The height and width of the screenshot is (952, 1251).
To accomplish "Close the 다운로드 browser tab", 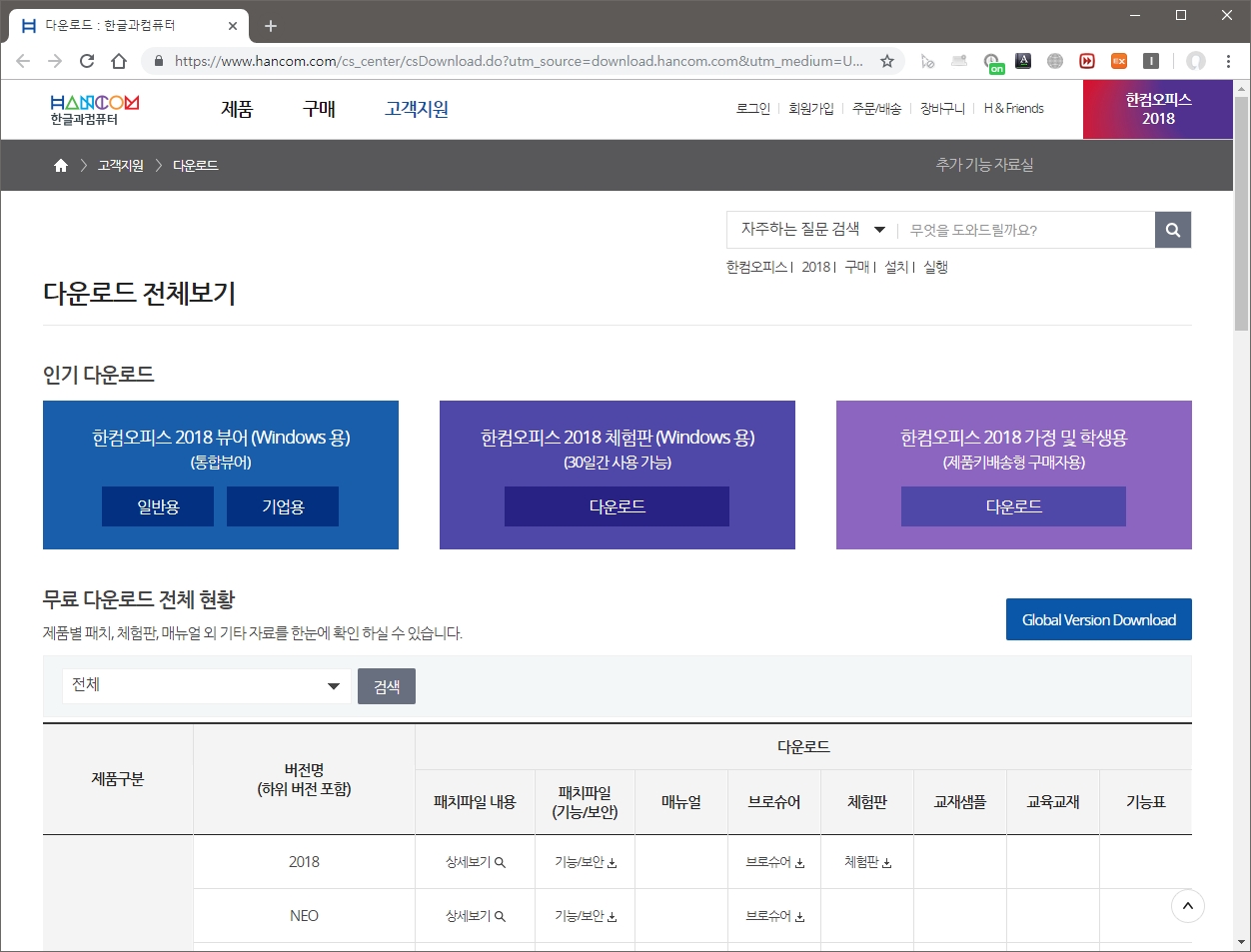I will [x=233, y=26].
